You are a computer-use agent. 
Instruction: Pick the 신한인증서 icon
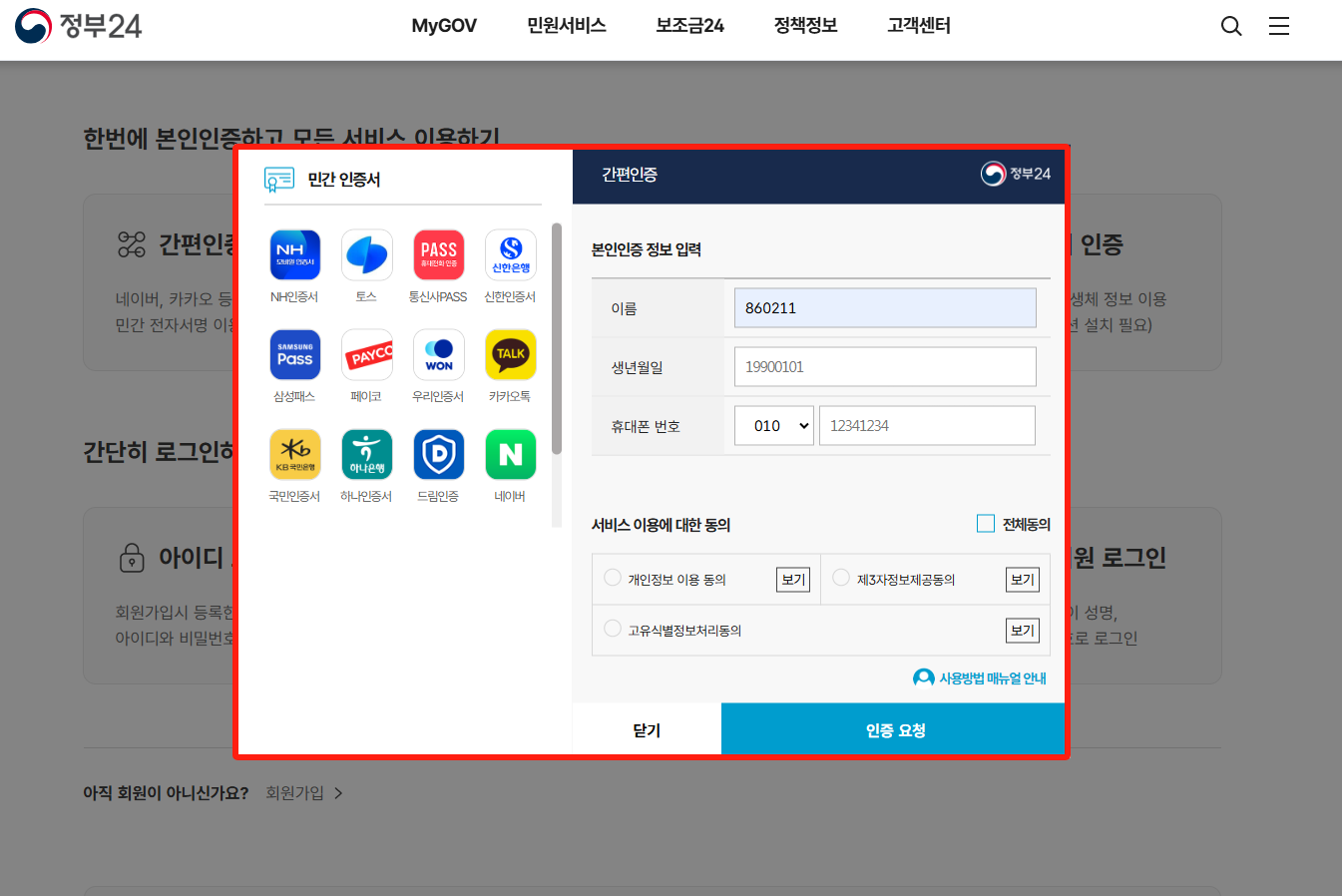[x=510, y=254]
